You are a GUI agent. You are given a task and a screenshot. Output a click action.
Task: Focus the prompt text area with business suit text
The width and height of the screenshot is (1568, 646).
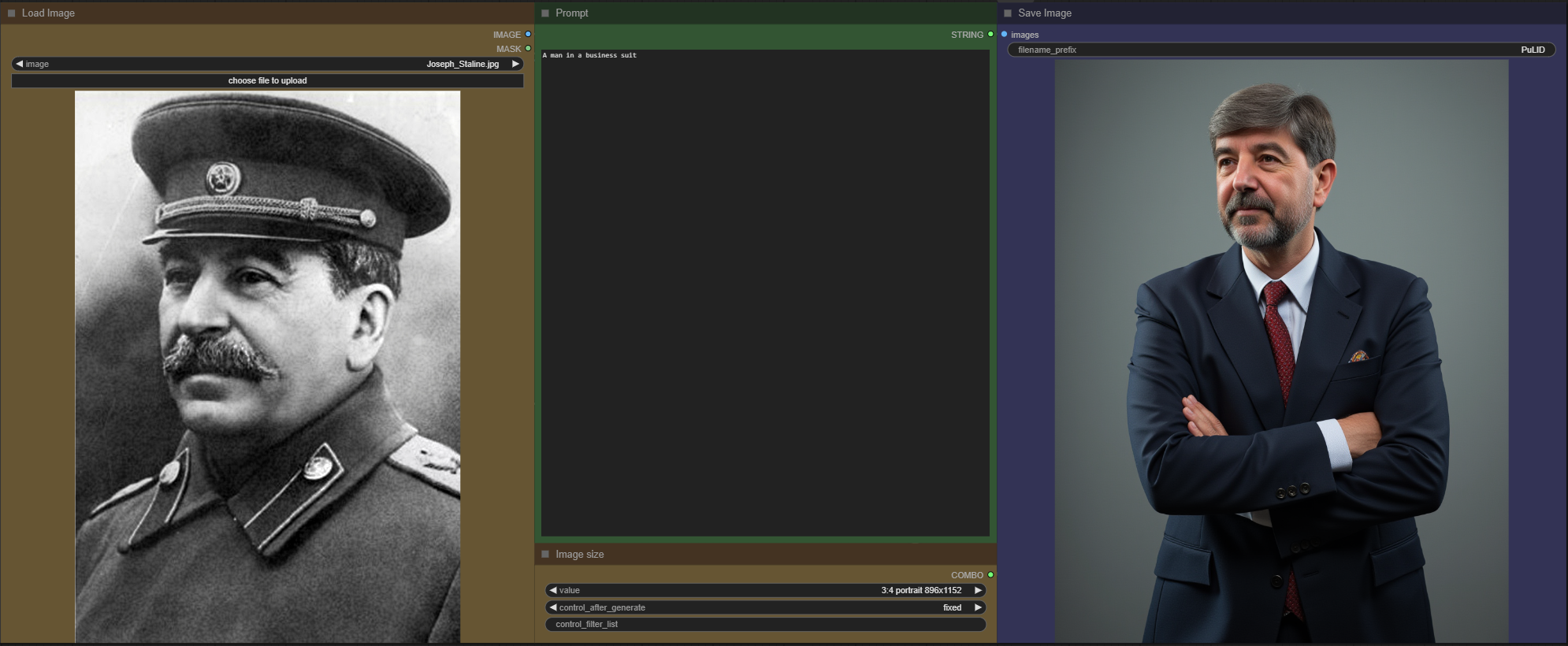coord(764,291)
